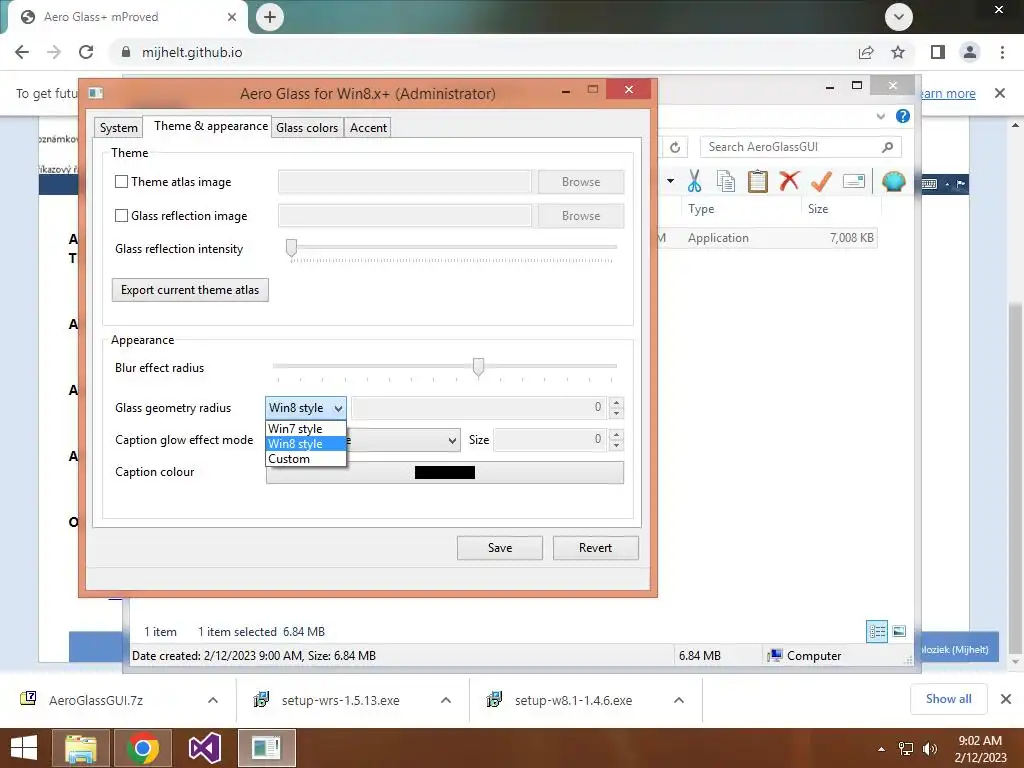Switch Explorer to large icons view icon
Image resolution: width=1024 pixels, height=768 pixels.
899,631
